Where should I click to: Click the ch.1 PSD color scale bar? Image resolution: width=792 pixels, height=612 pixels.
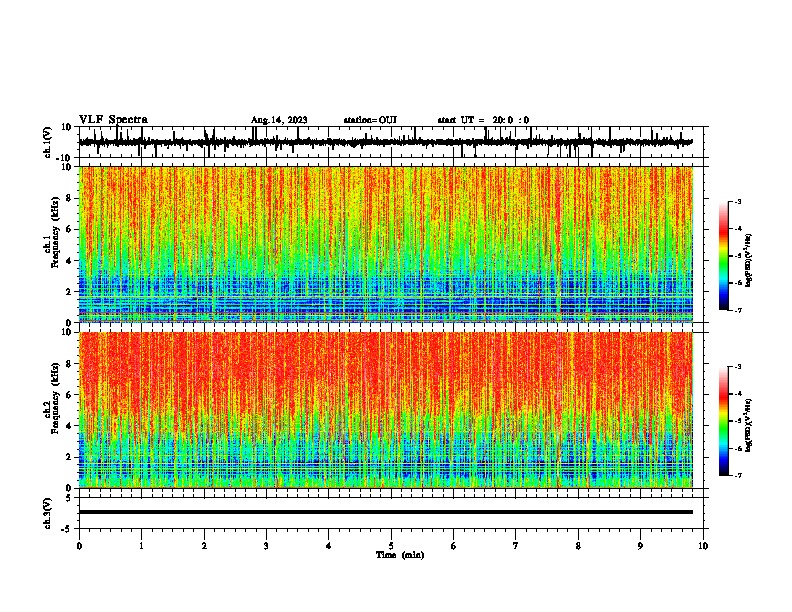(x=724, y=256)
